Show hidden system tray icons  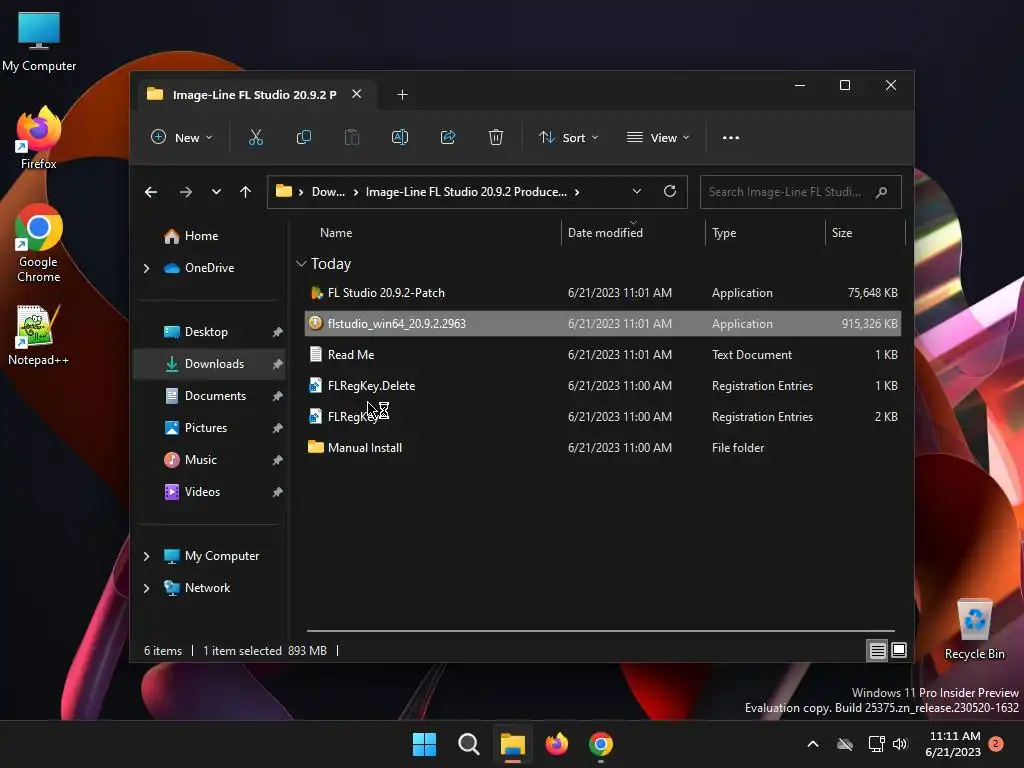pos(813,744)
